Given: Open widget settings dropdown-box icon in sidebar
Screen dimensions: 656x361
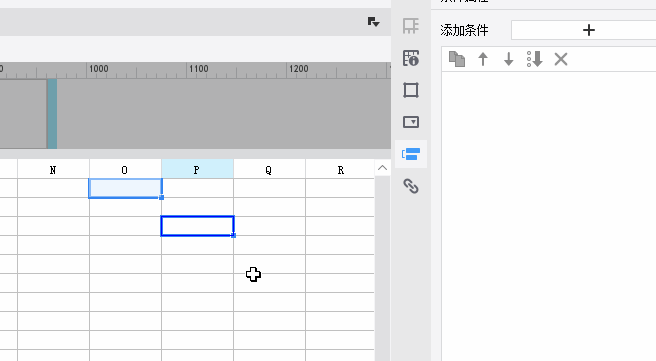Looking at the screenshot, I should 411,122.
